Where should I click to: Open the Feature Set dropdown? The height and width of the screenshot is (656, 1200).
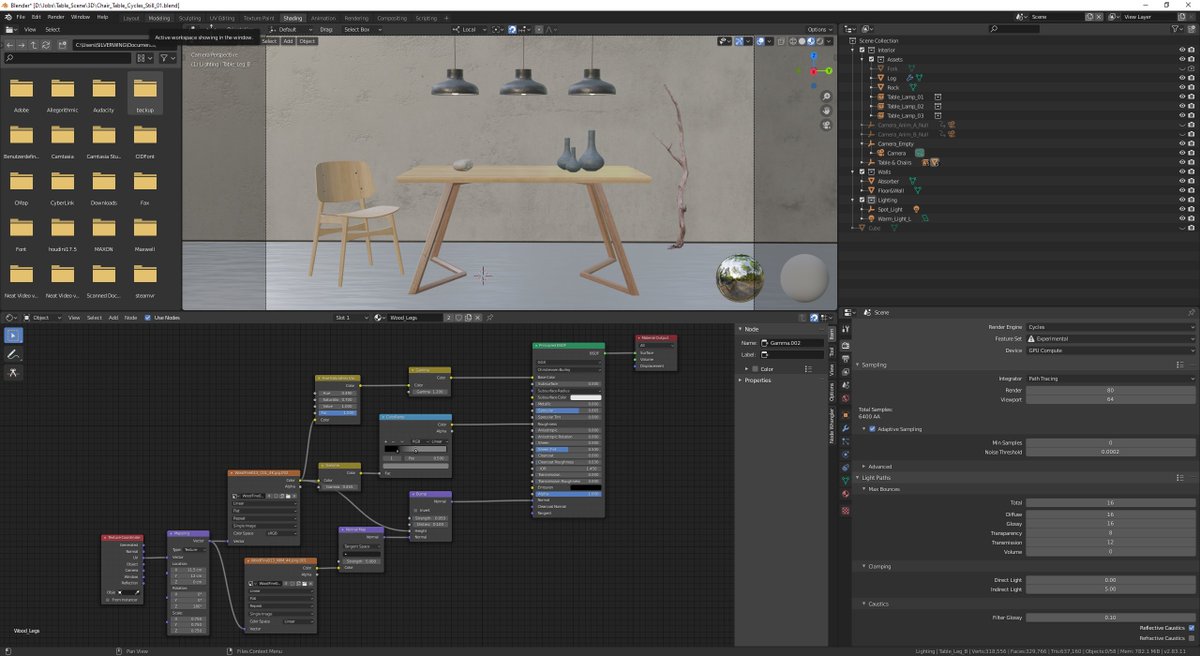point(1111,338)
